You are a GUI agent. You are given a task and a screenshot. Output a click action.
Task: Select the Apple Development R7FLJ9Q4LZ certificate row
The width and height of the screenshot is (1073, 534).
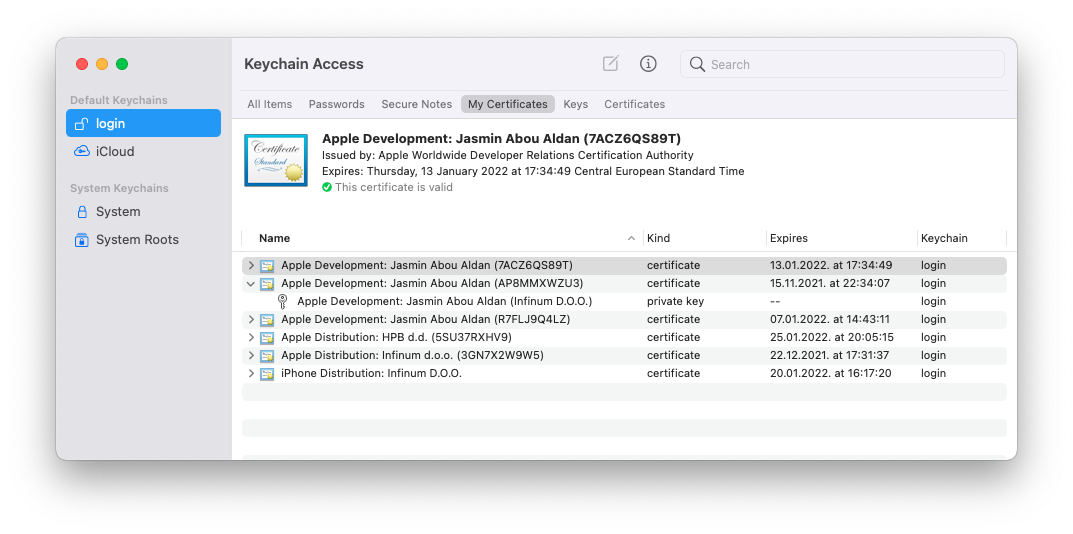pos(425,320)
